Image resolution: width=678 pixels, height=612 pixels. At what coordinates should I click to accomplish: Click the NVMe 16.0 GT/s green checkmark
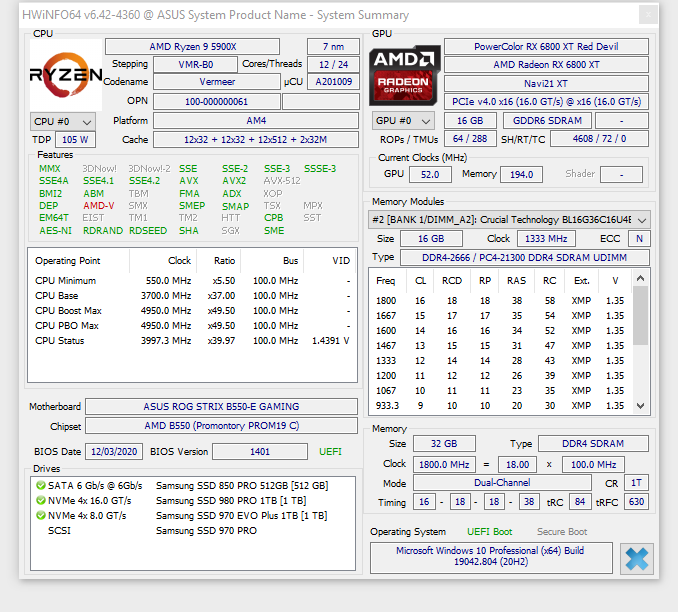click(41, 500)
